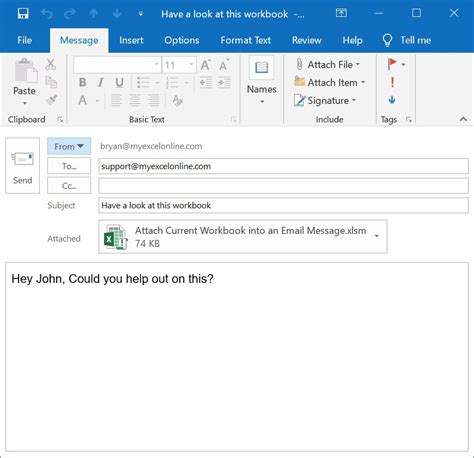Decrease indent of the paragraph

206,82
